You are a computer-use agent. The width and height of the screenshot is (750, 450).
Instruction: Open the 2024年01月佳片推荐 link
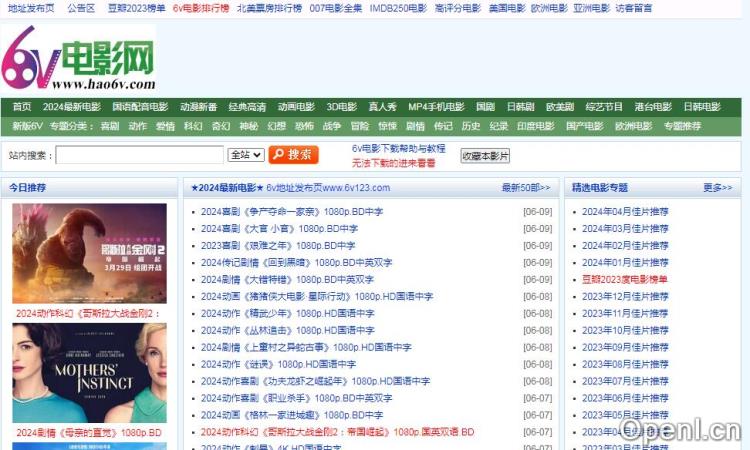click(625, 263)
